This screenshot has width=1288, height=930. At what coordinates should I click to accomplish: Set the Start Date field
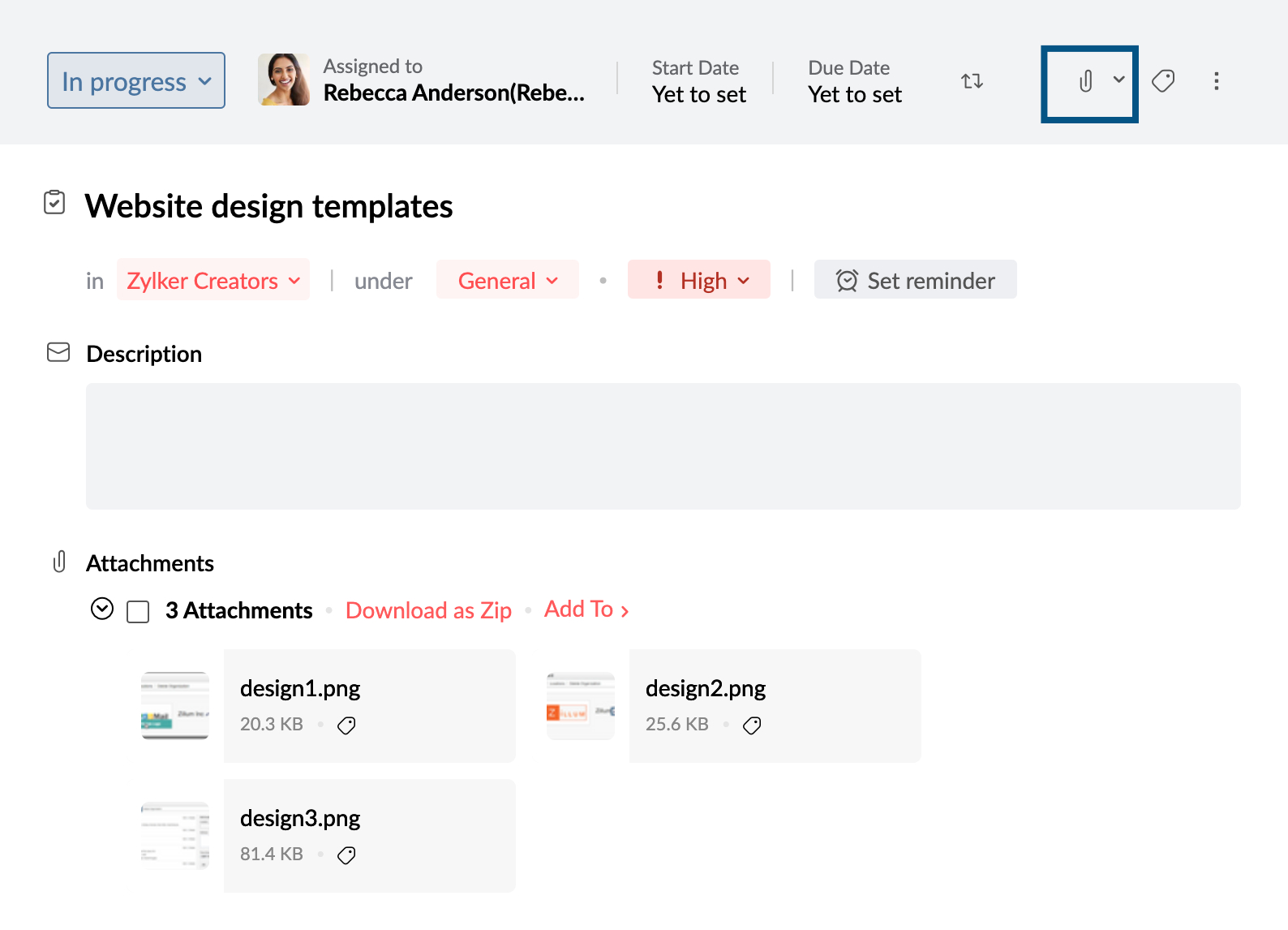pyautogui.click(x=698, y=81)
